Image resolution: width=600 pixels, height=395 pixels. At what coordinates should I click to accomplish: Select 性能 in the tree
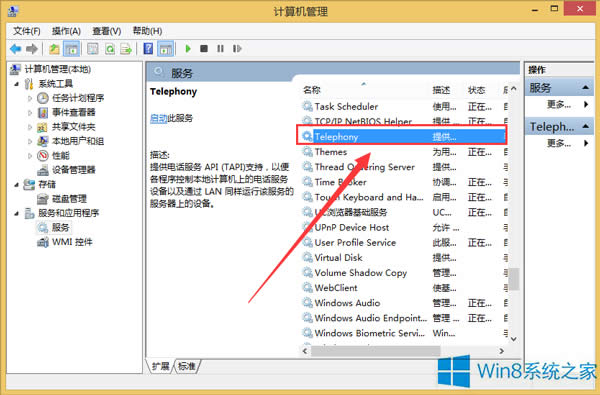coord(61,155)
